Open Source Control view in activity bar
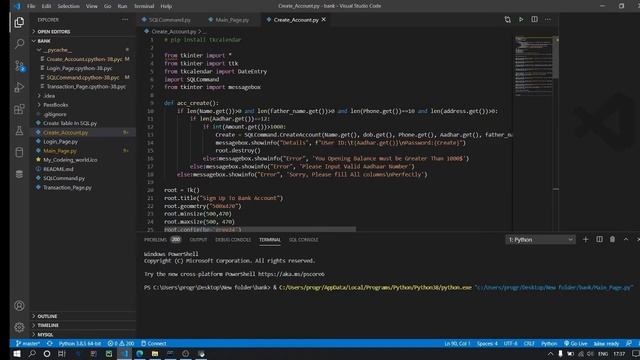 [19, 65]
